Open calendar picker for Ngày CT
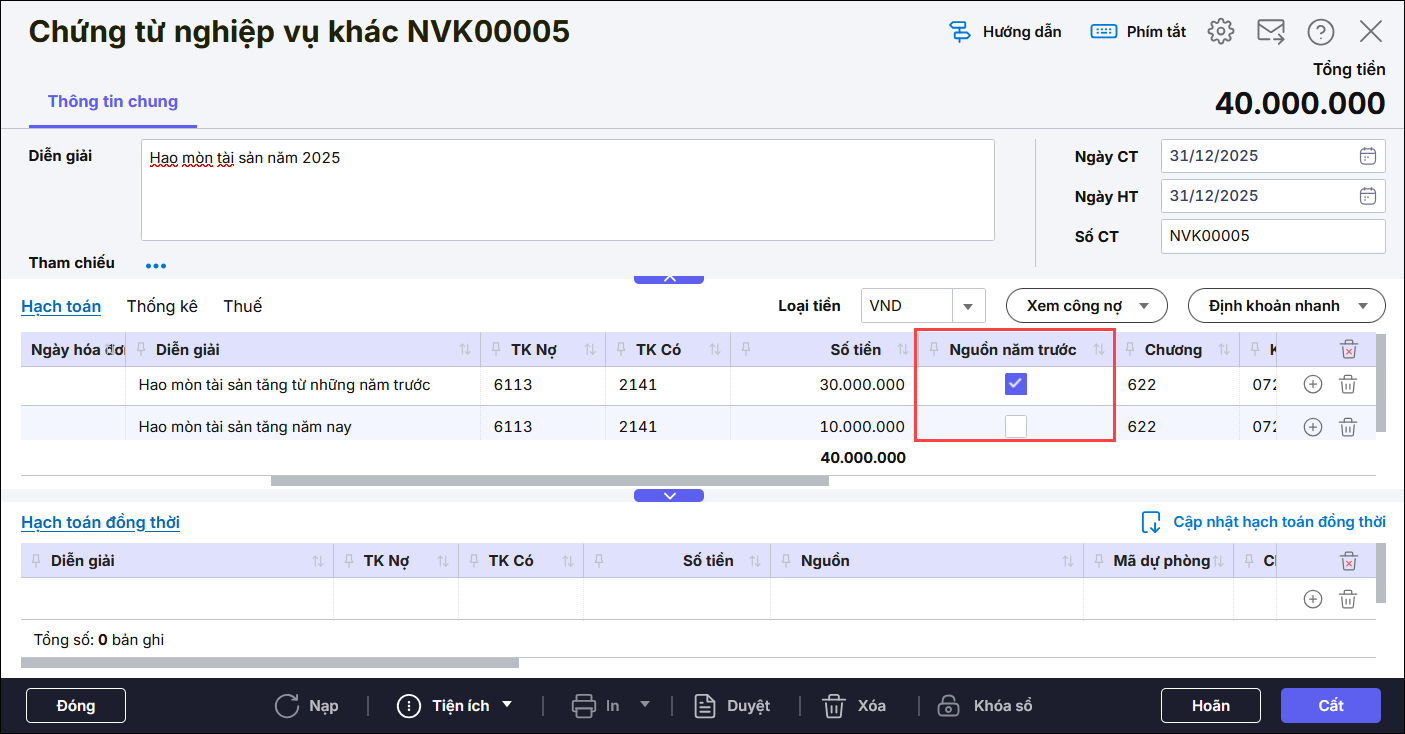This screenshot has width=1405, height=734. [1367, 156]
